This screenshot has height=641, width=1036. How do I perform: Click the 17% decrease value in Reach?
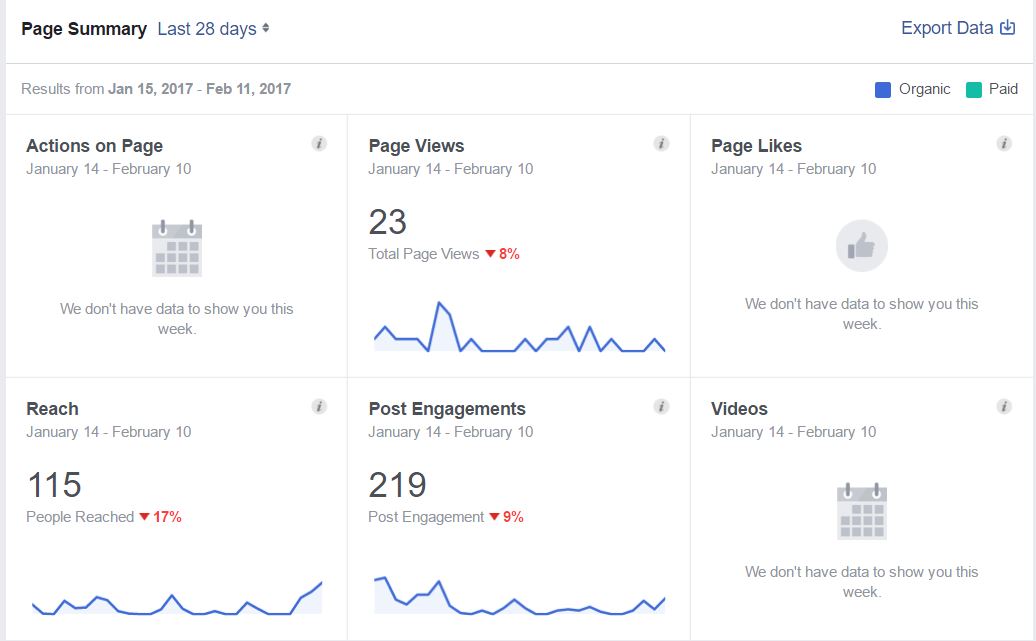(x=167, y=517)
